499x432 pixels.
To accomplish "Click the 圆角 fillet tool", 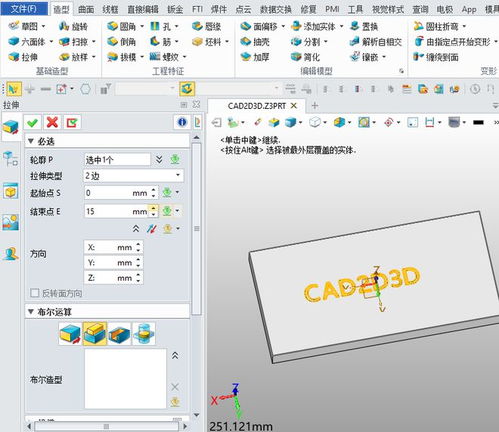I will [122, 26].
